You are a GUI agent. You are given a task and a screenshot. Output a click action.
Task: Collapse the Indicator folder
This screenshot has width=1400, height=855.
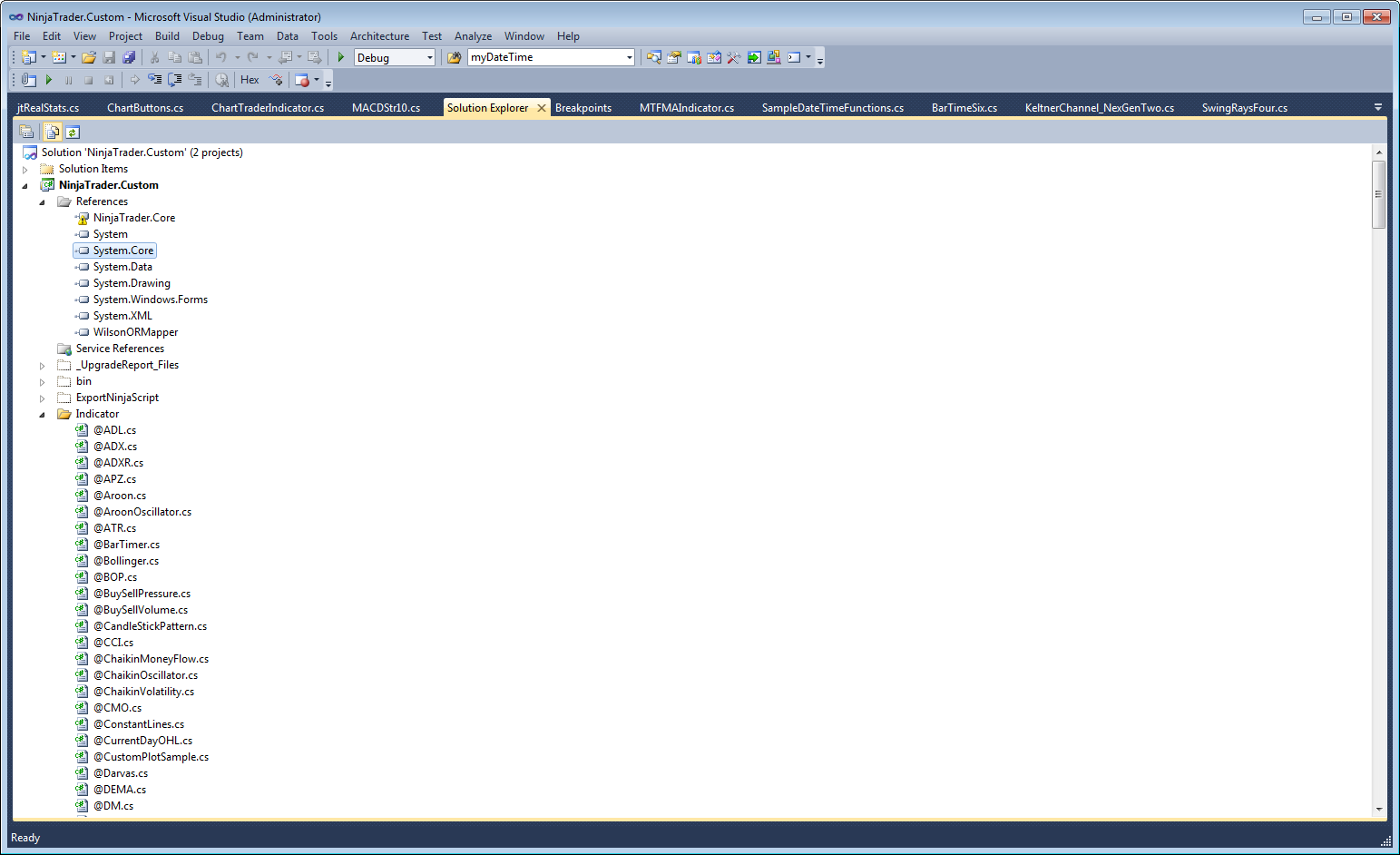click(x=43, y=415)
